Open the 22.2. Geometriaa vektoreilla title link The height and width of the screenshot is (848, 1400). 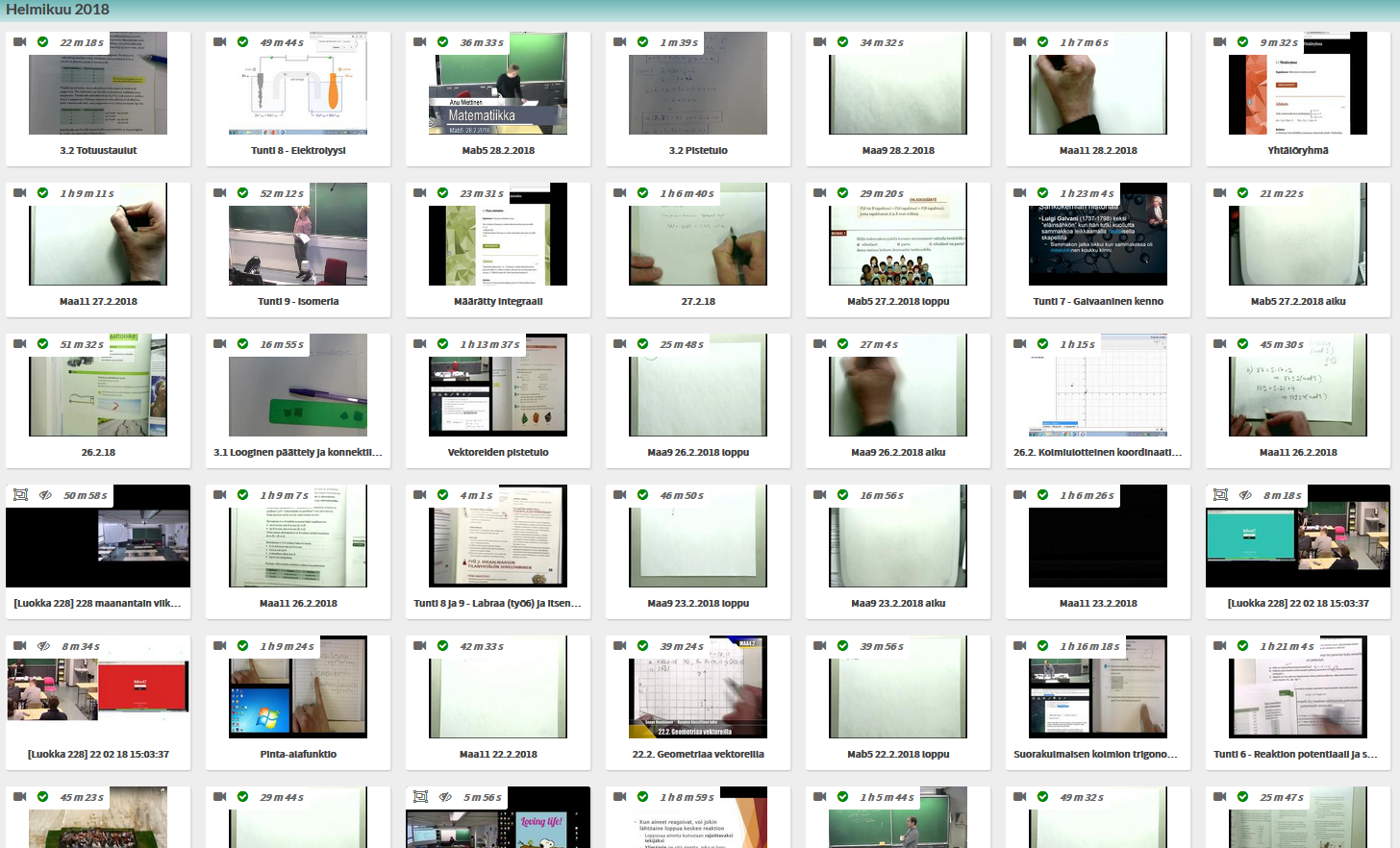[x=698, y=755]
